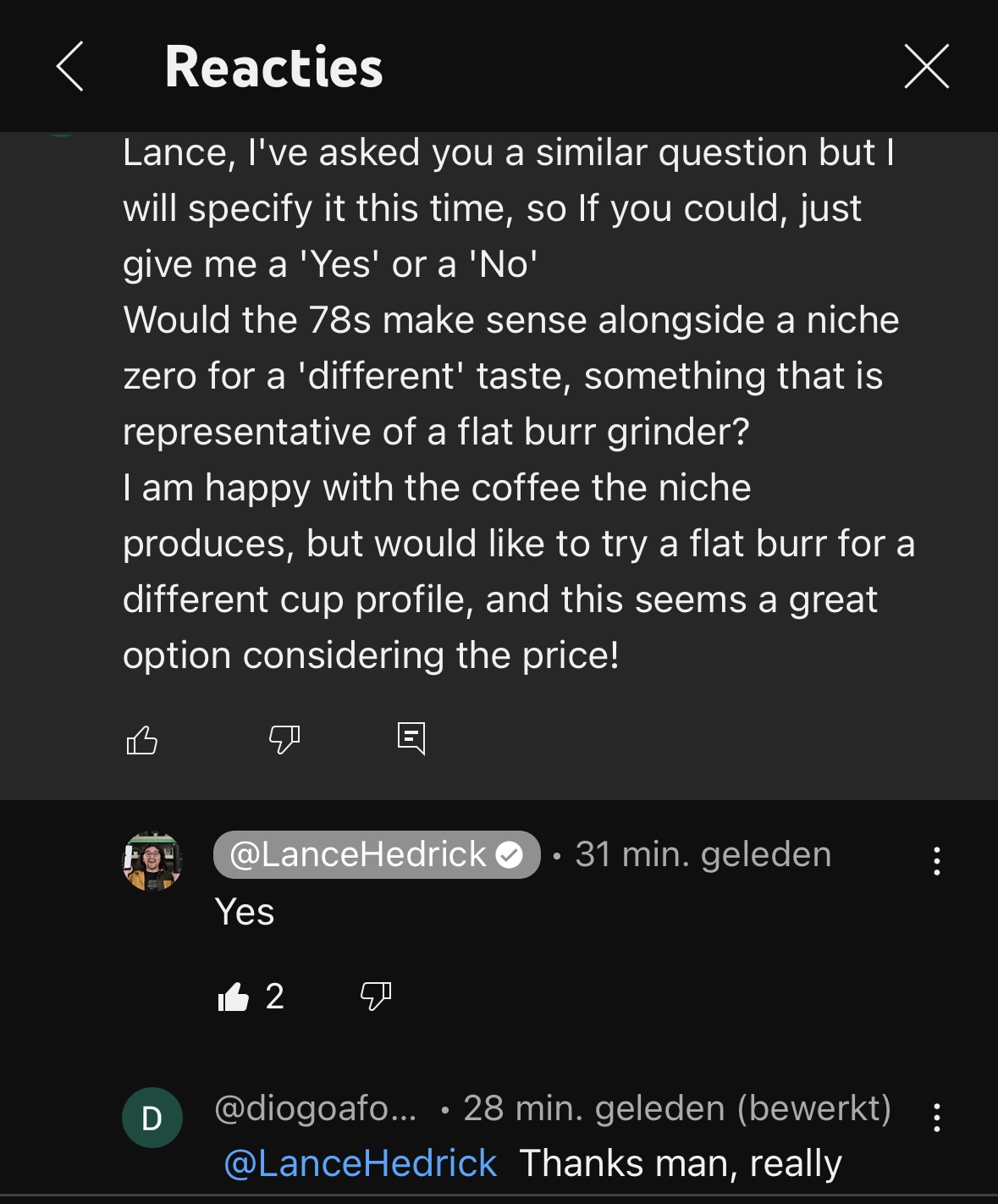Open more options for diogoafo's reply
Viewport: 998px width, 1204px height.
pos(936,1118)
